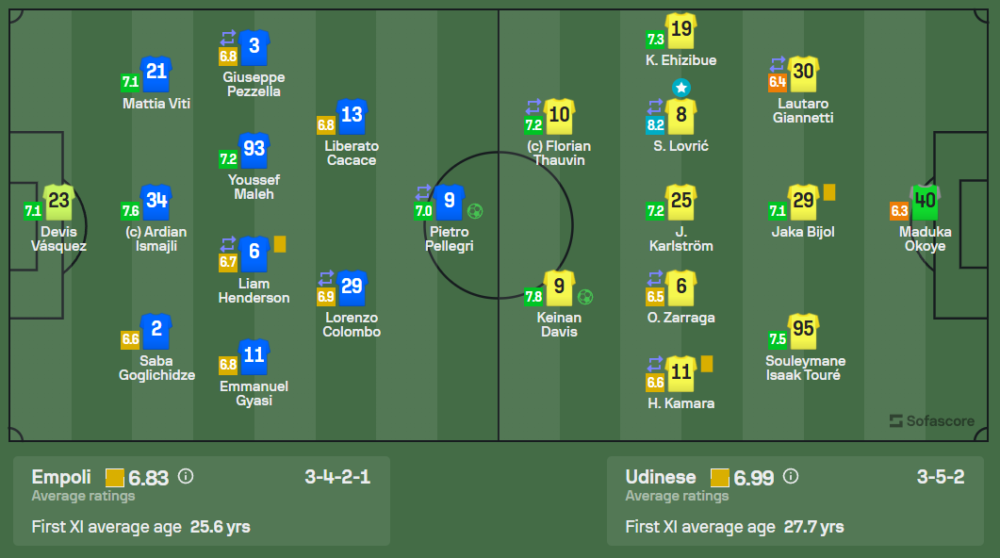Click Maduka Okoye's green number 40 jersey
This screenshot has width=1000, height=558.
[925, 201]
